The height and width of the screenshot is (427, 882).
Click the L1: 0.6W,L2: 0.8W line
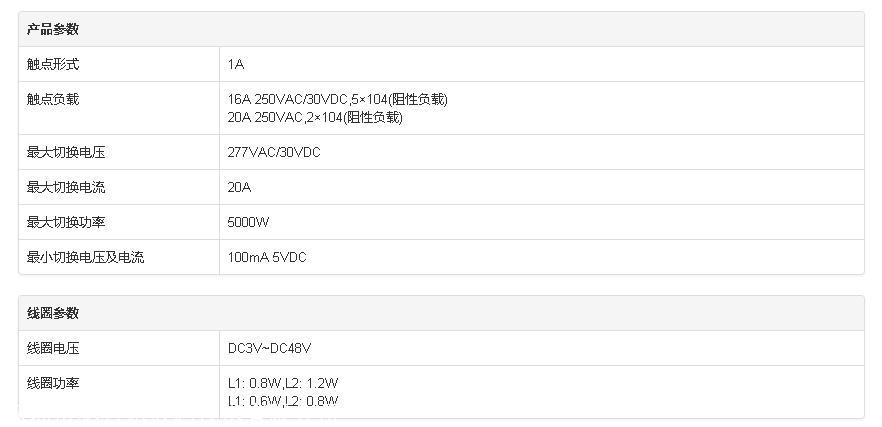(x=283, y=401)
